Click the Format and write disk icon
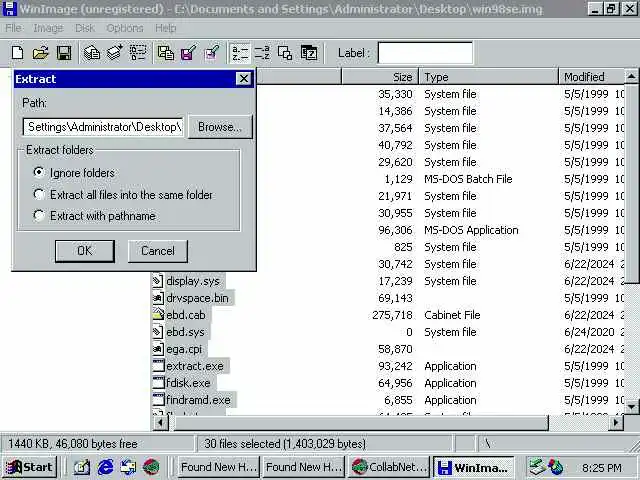The width and height of the screenshot is (640, 480). coord(212,53)
